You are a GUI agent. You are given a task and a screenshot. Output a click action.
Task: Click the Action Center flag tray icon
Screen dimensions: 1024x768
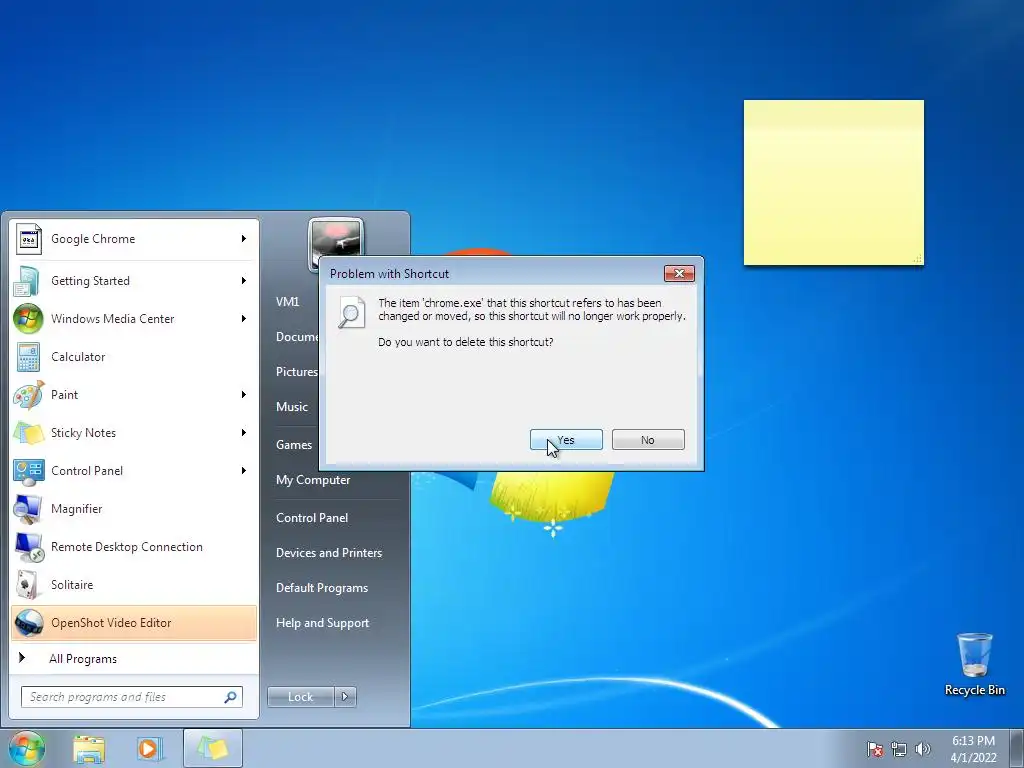(x=874, y=749)
